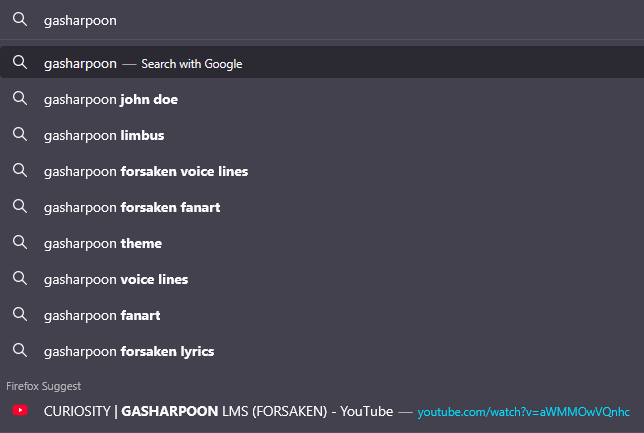Open 'CURIOSITY | GASHARPOON LMS (FORSAKEN)' YouTube result

[x=322, y=411]
